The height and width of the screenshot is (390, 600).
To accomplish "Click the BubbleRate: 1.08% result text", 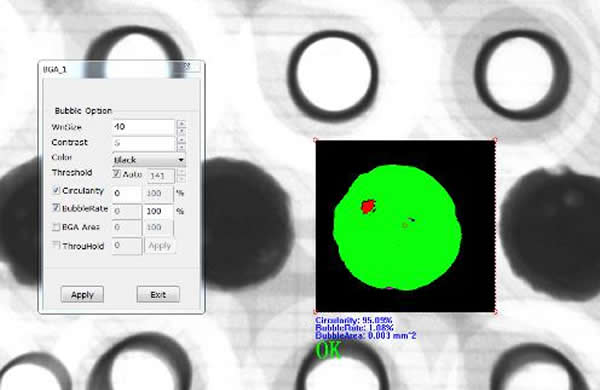I will tap(354, 328).
